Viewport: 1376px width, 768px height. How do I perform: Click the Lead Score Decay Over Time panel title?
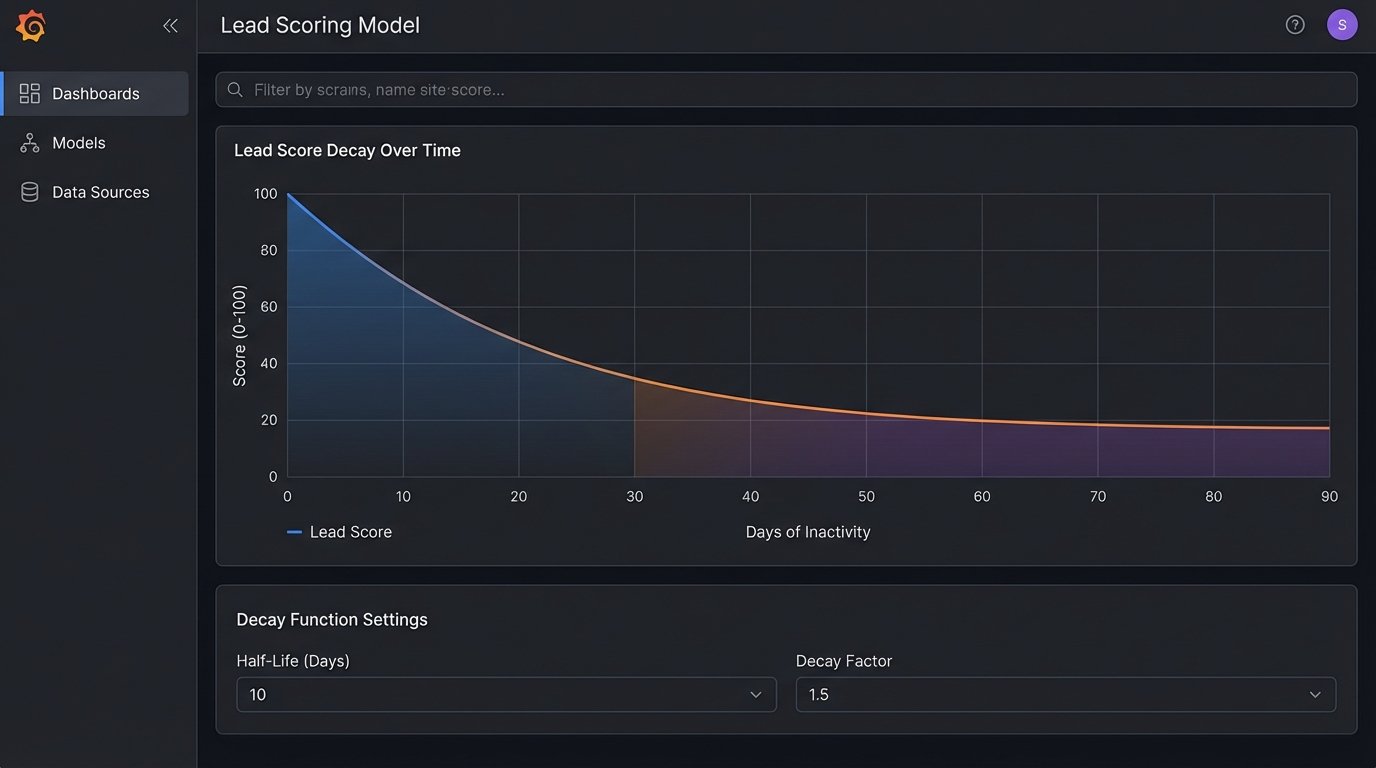tap(347, 150)
